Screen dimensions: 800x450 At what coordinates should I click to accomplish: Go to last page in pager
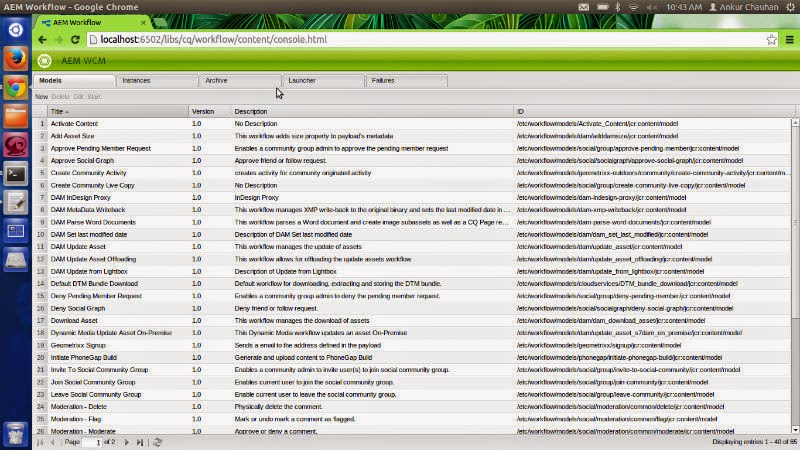pyautogui.click(x=139, y=442)
